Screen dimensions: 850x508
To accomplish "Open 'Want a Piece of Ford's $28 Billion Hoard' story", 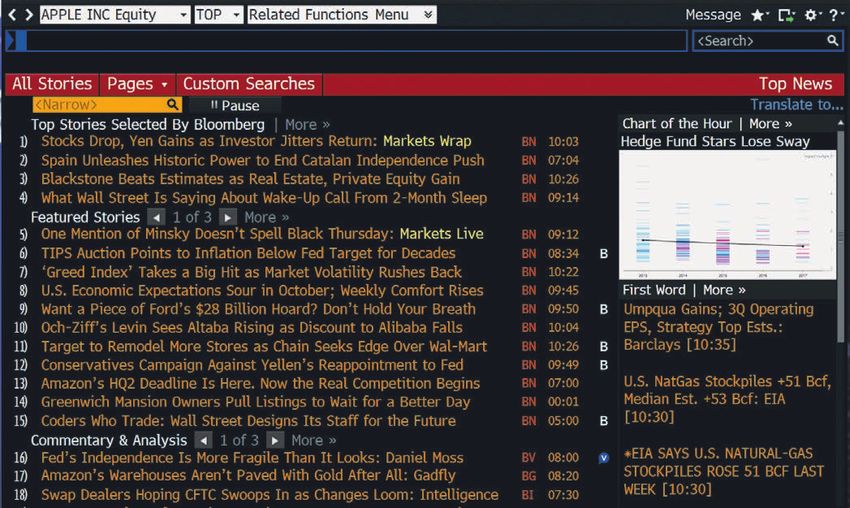I will (x=258, y=309).
